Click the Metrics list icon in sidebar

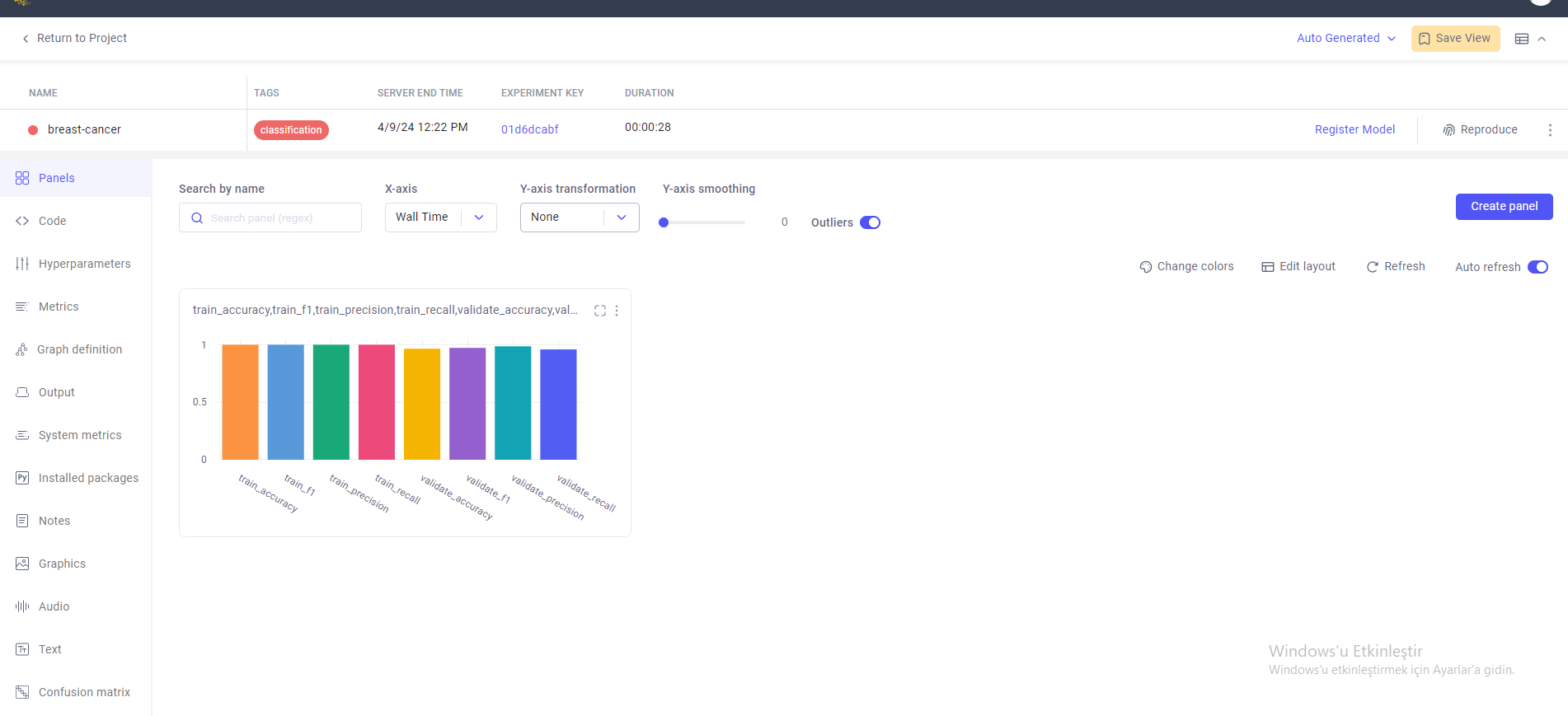22,307
